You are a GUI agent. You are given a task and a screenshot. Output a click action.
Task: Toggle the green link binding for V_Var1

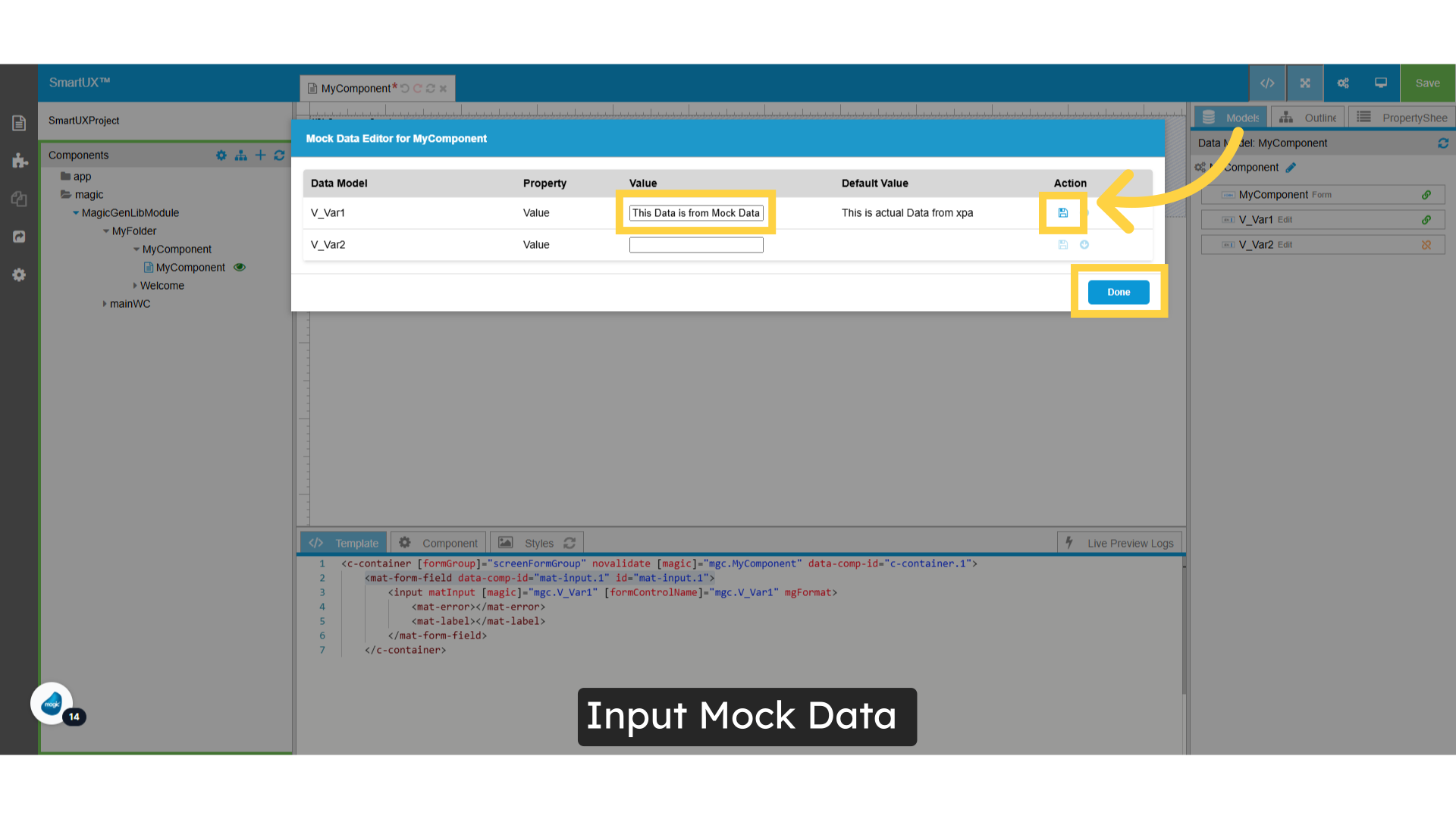[1426, 219]
